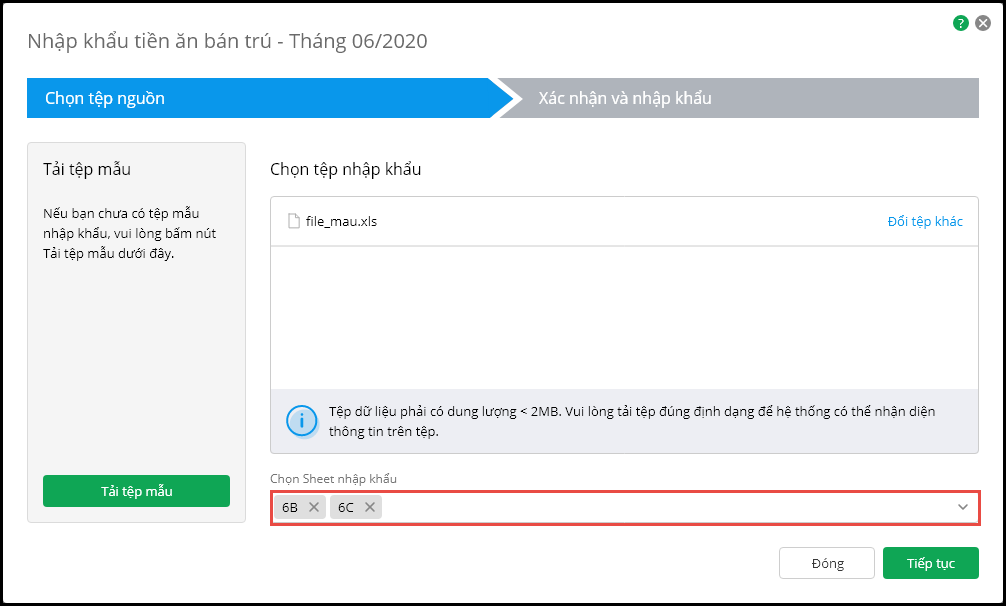This screenshot has width=1006, height=606.
Task: Click the file_mau.xls file name
Action: 341,221
